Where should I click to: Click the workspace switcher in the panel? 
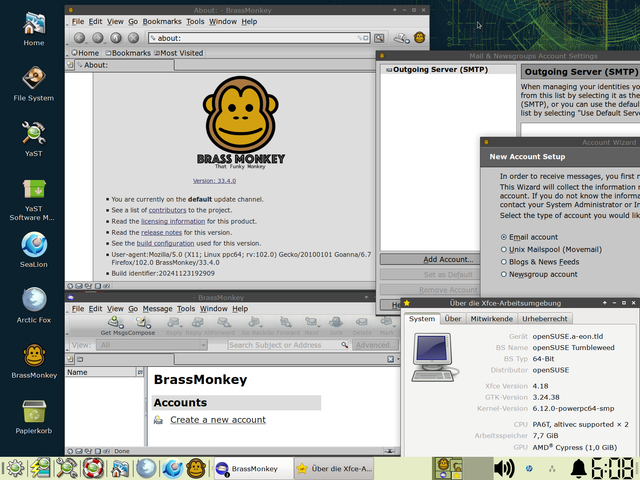pos(462,468)
